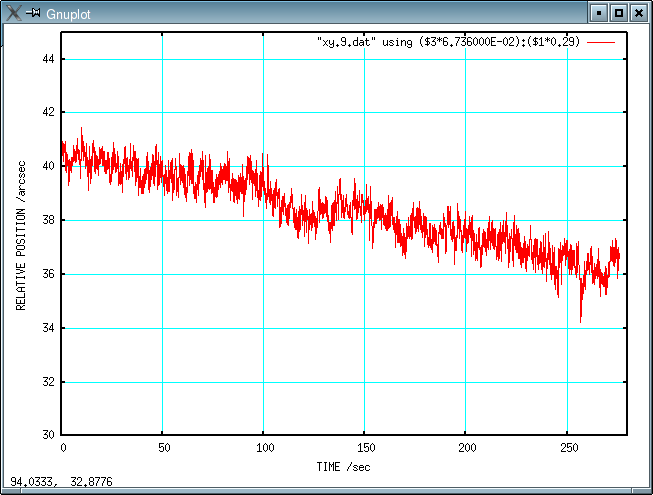653x495 pixels.
Task: Click the y-axis tick label 38
Action: click(48, 220)
